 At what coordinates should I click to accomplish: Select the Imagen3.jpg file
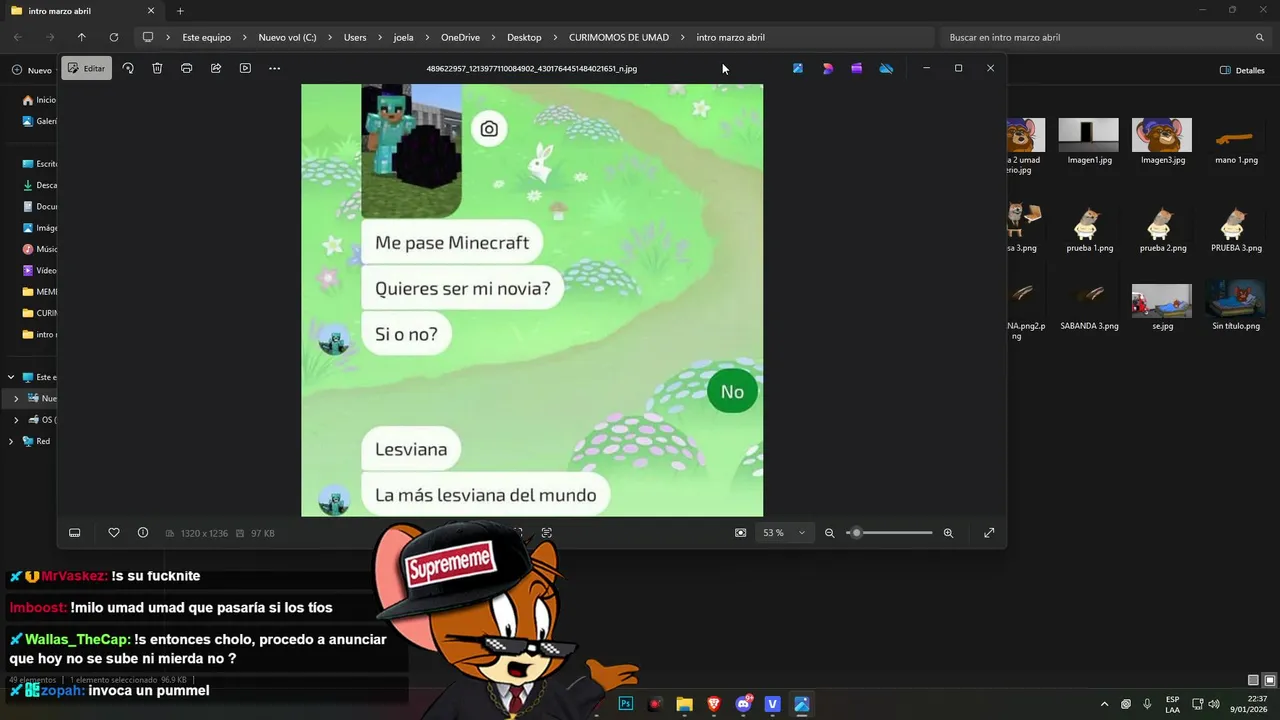point(1162,141)
